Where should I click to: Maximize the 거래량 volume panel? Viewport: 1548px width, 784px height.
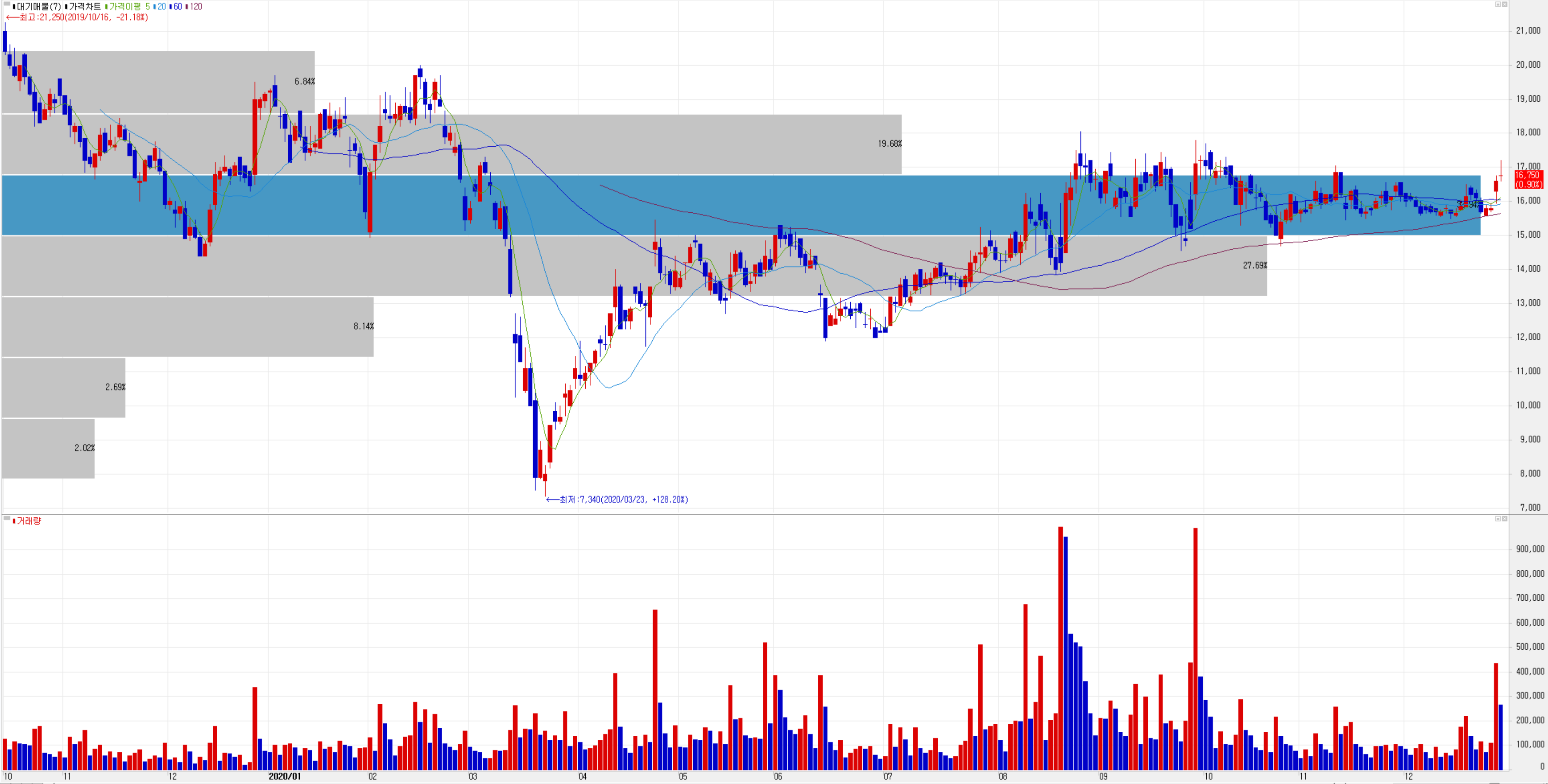(1498, 519)
